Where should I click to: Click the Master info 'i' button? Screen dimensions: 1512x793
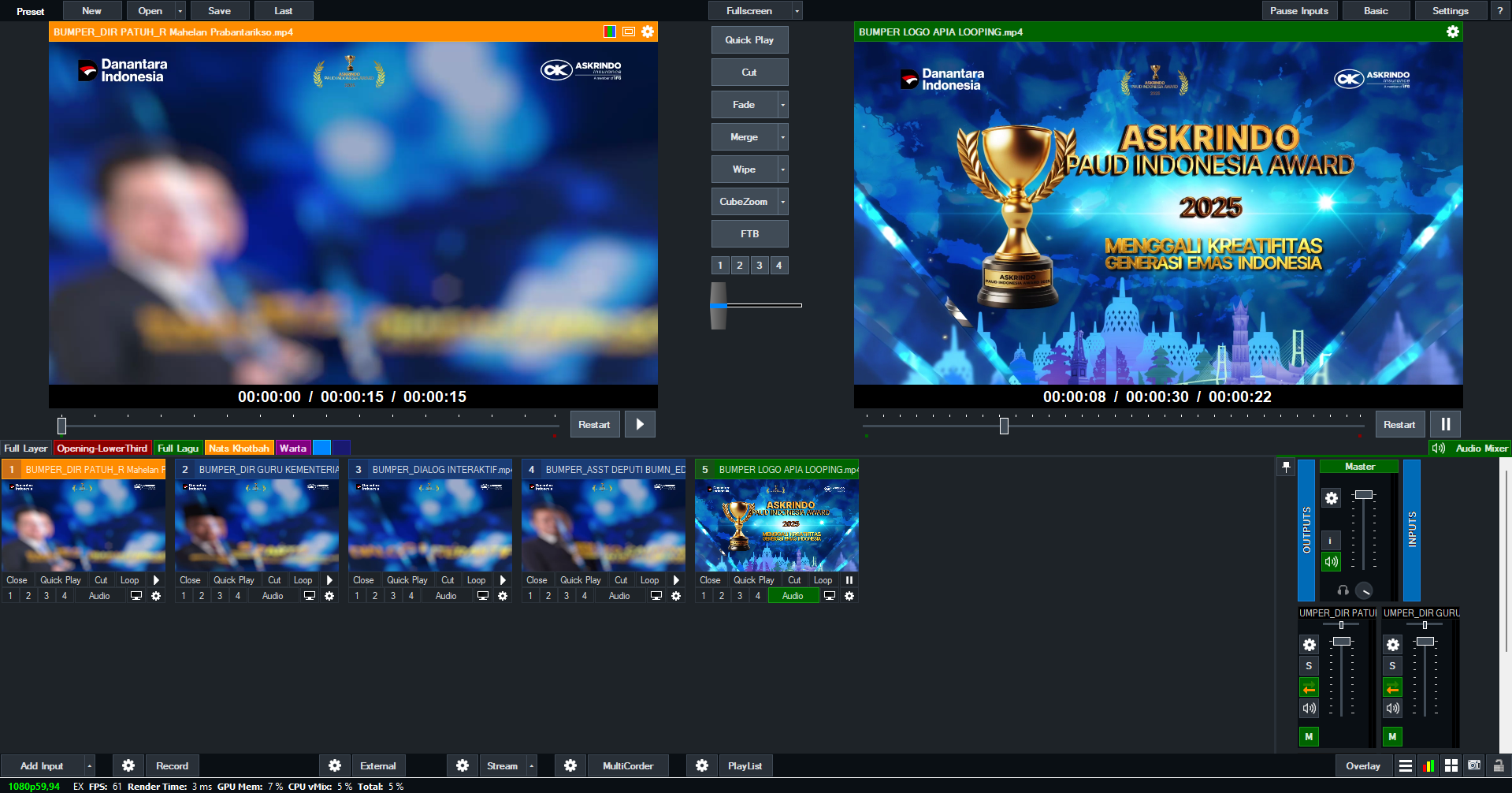click(1331, 541)
